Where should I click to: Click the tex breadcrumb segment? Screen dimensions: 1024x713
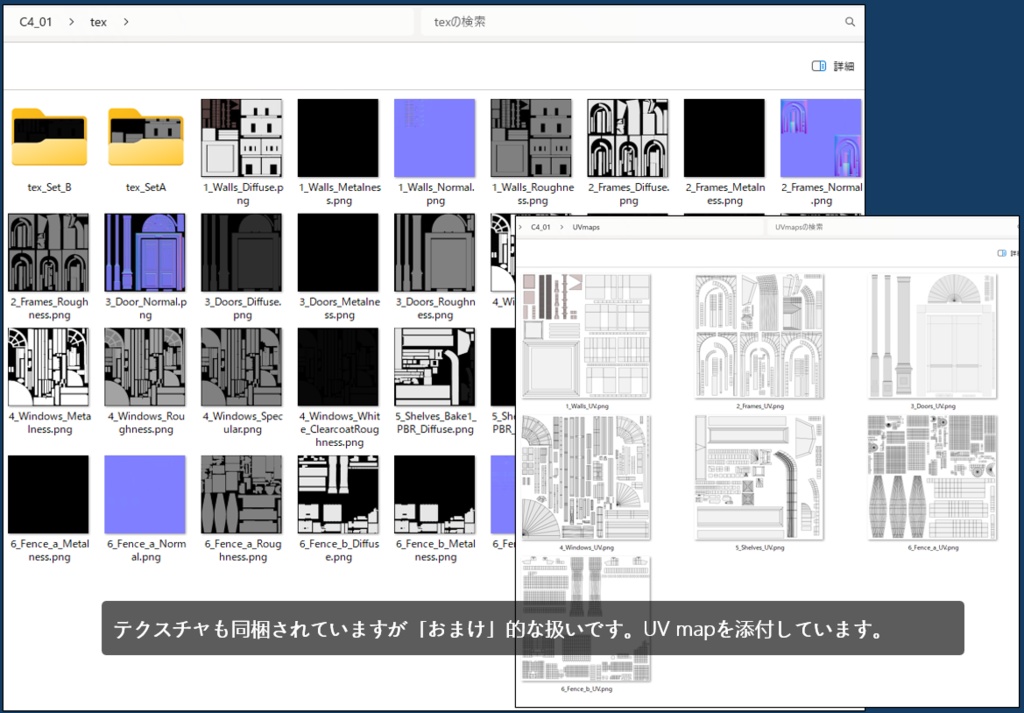(98, 22)
